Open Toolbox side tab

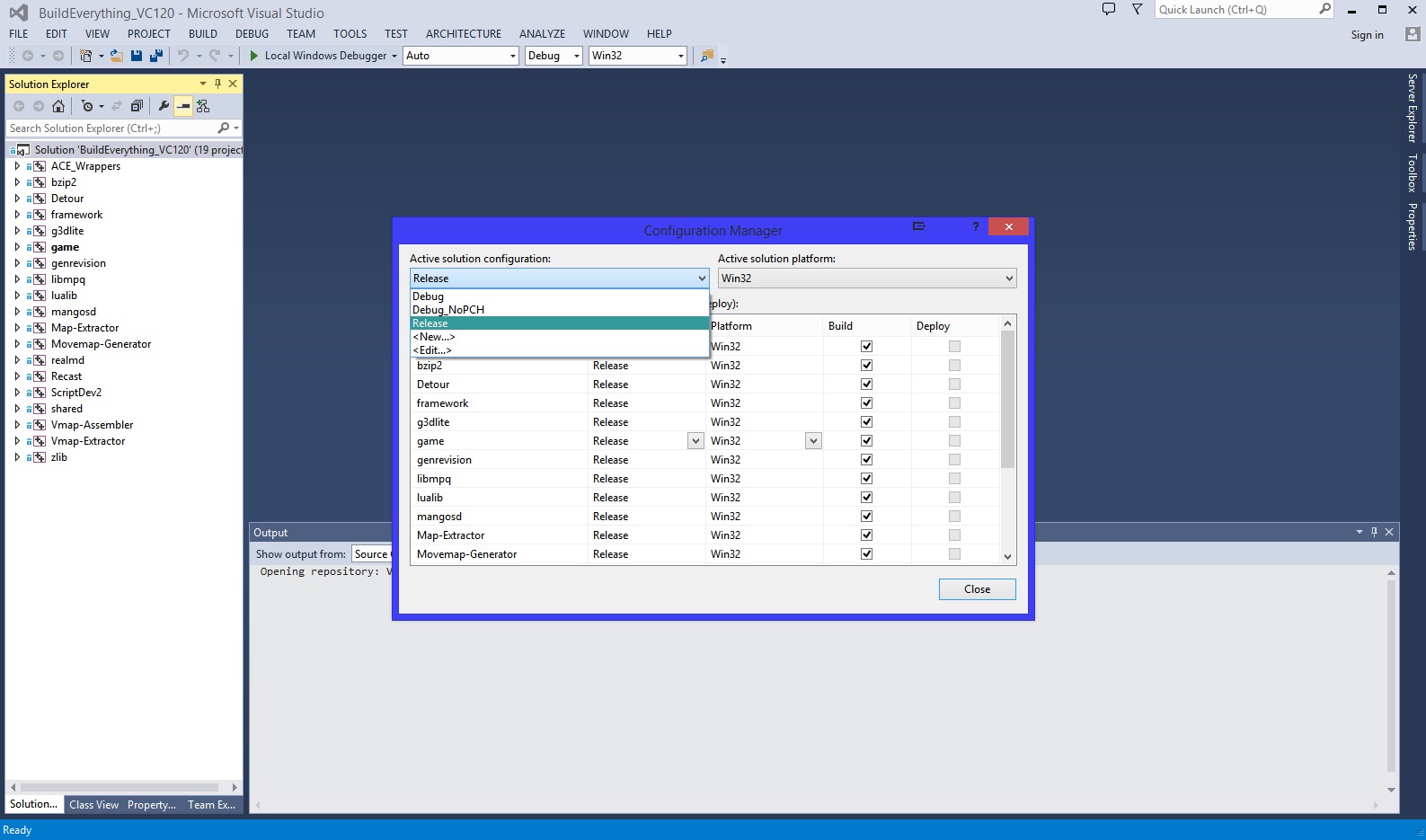tap(1413, 173)
